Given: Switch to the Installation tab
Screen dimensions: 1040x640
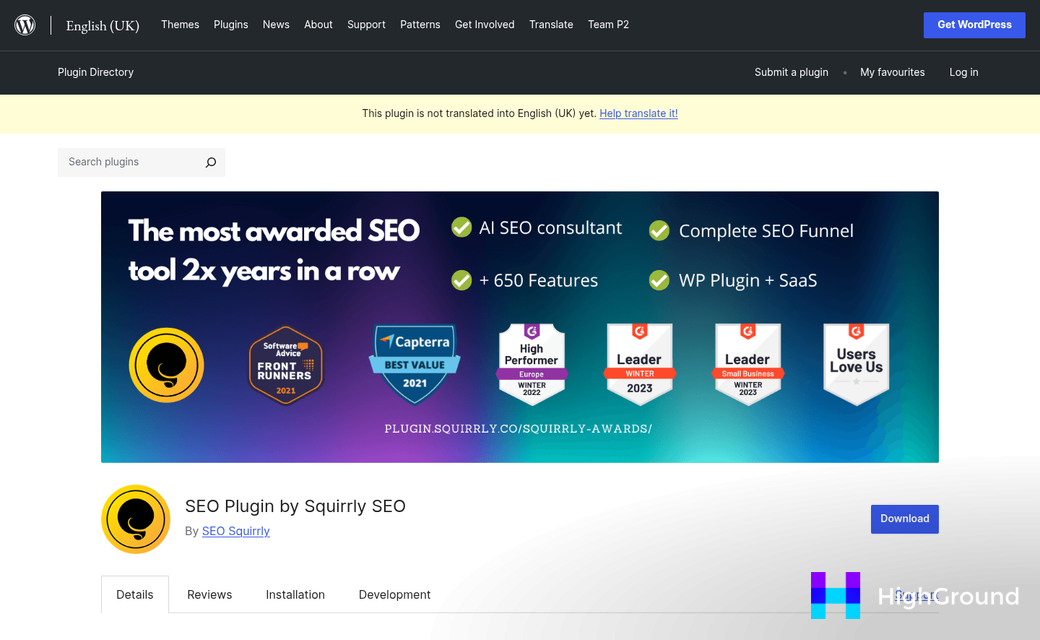Looking at the screenshot, I should click(x=295, y=594).
